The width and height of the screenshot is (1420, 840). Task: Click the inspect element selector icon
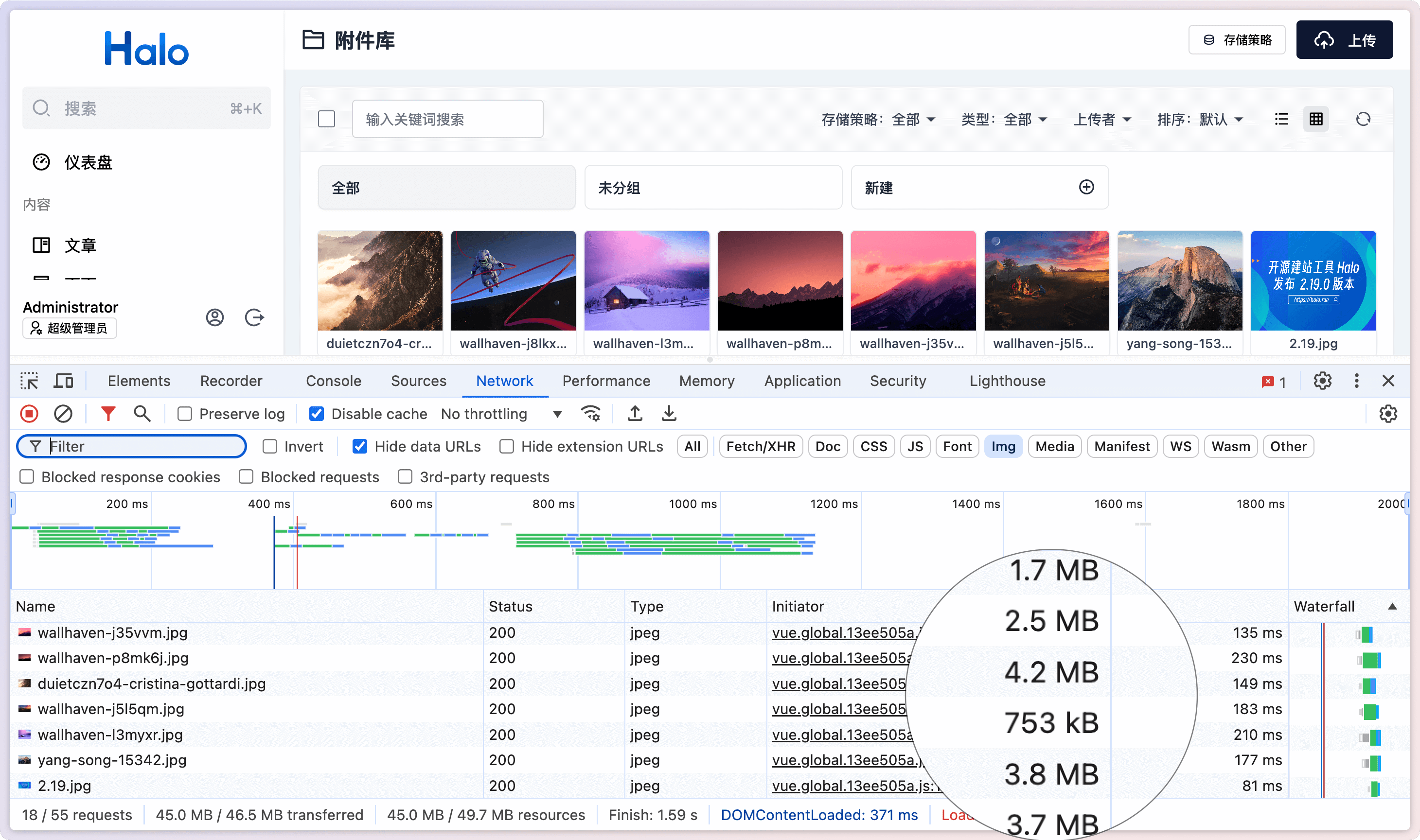pyautogui.click(x=29, y=381)
